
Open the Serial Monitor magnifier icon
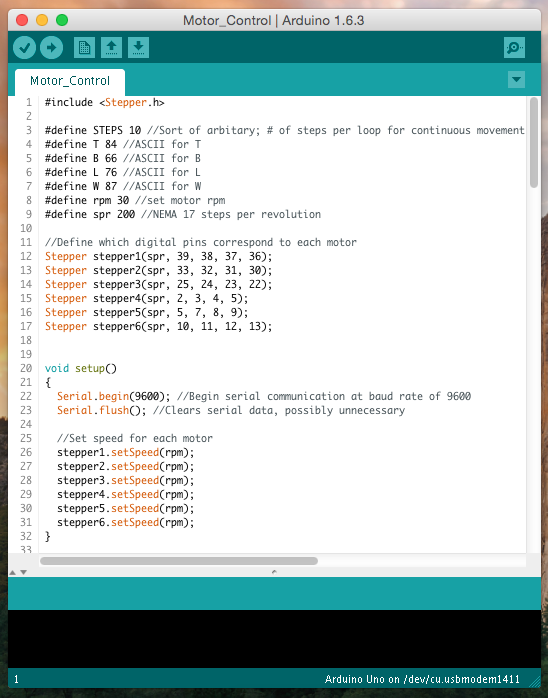[514, 48]
